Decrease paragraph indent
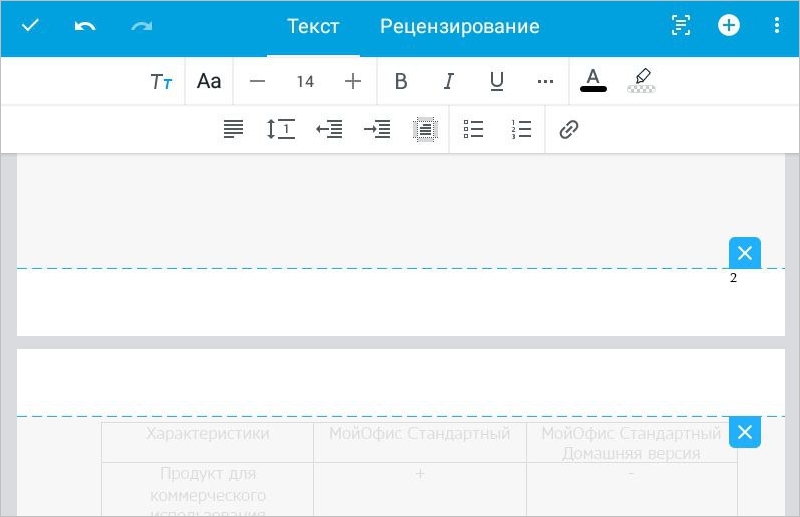 [329, 129]
